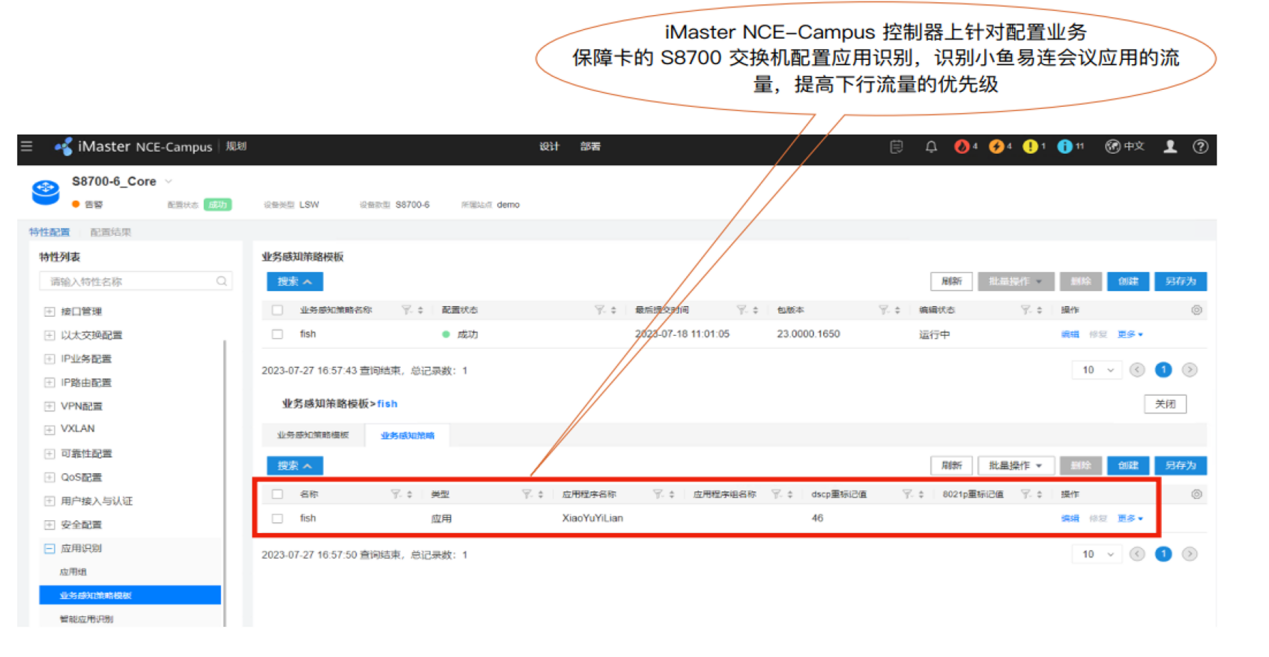Select all rows in template table header
1269x657 pixels.
tap(277, 310)
